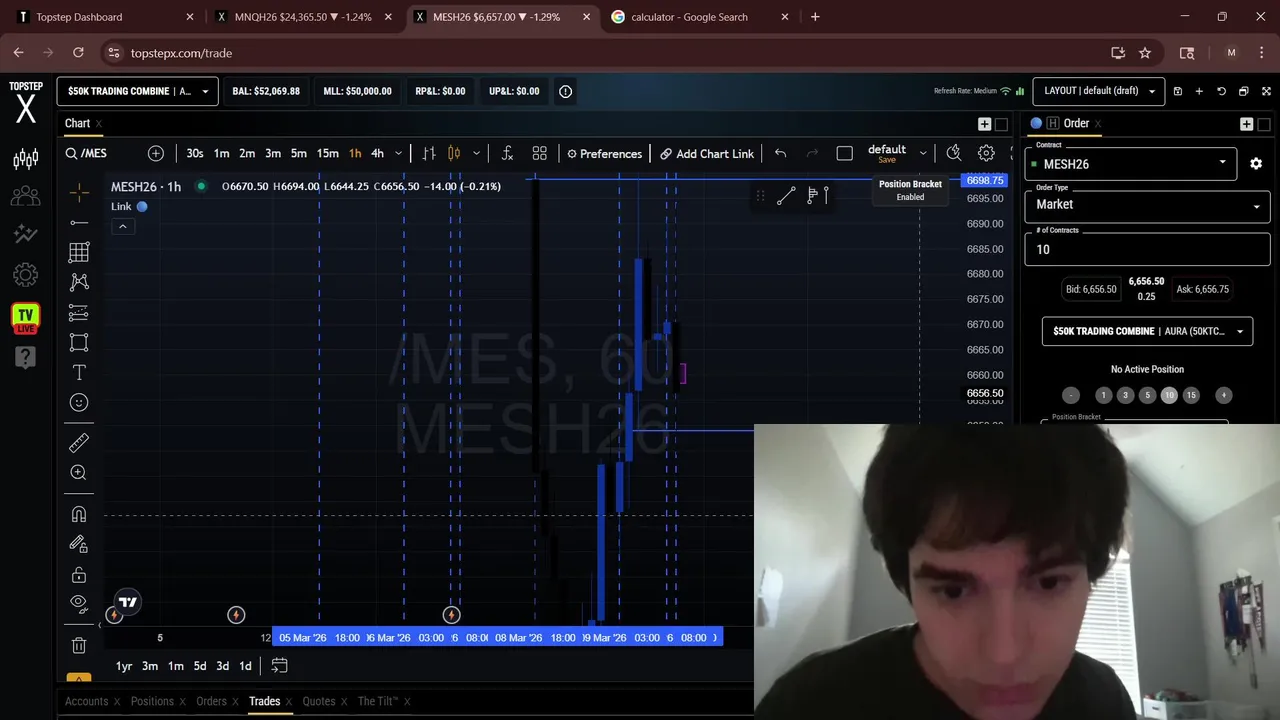Image resolution: width=1280 pixels, height=720 pixels.
Task: Toggle magnet mode on chart
Action: click(79, 514)
